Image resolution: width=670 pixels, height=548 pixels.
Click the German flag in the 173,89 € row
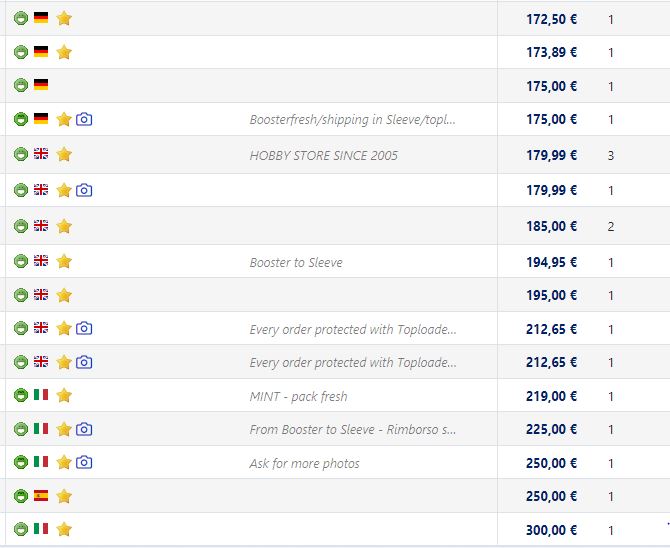[x=41, y=51]
